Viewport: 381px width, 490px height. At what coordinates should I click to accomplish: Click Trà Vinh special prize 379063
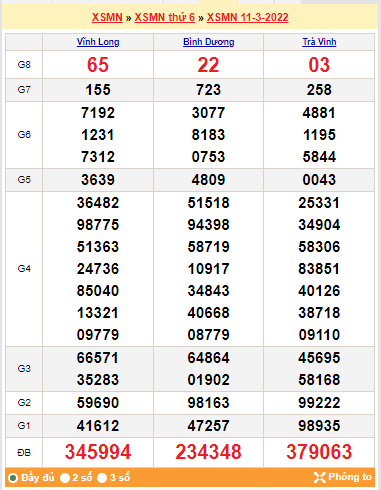click(319, 452)
